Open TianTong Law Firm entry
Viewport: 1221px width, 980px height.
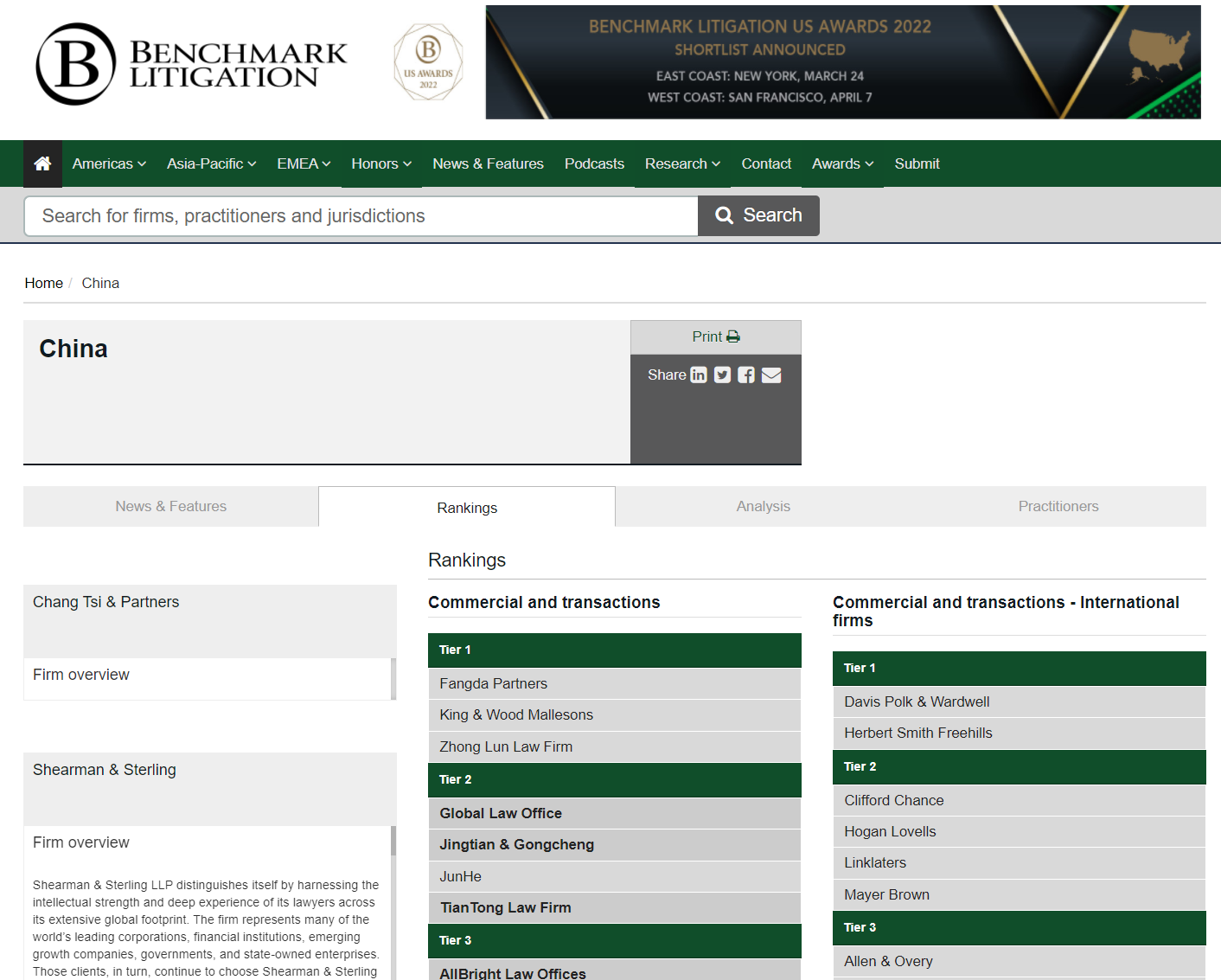pyautogui.click(x=614, y=907)
